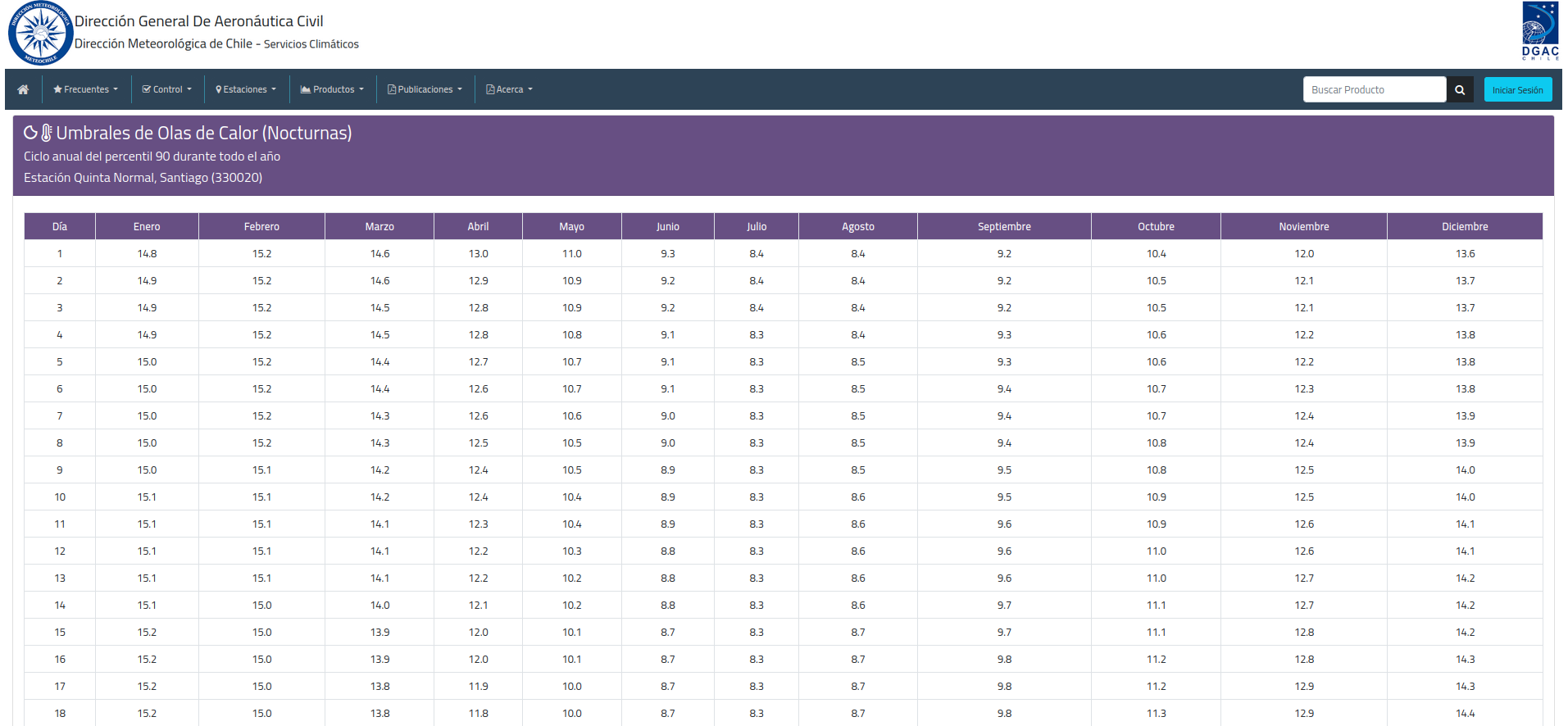Click the thermometer icon in page title

click(x=47, y=133)
